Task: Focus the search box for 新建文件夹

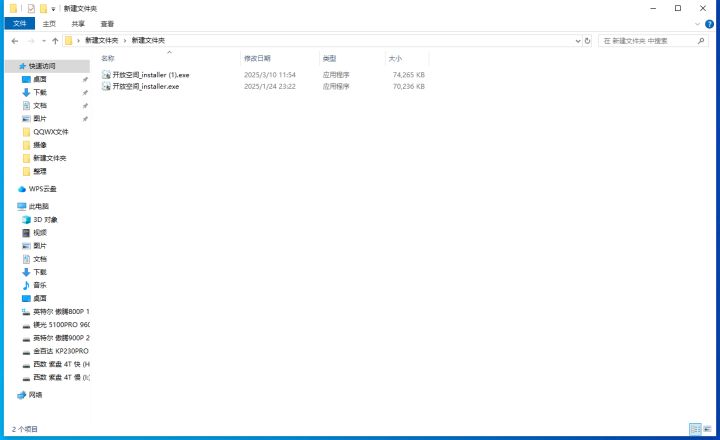Action: click(647, 41)
